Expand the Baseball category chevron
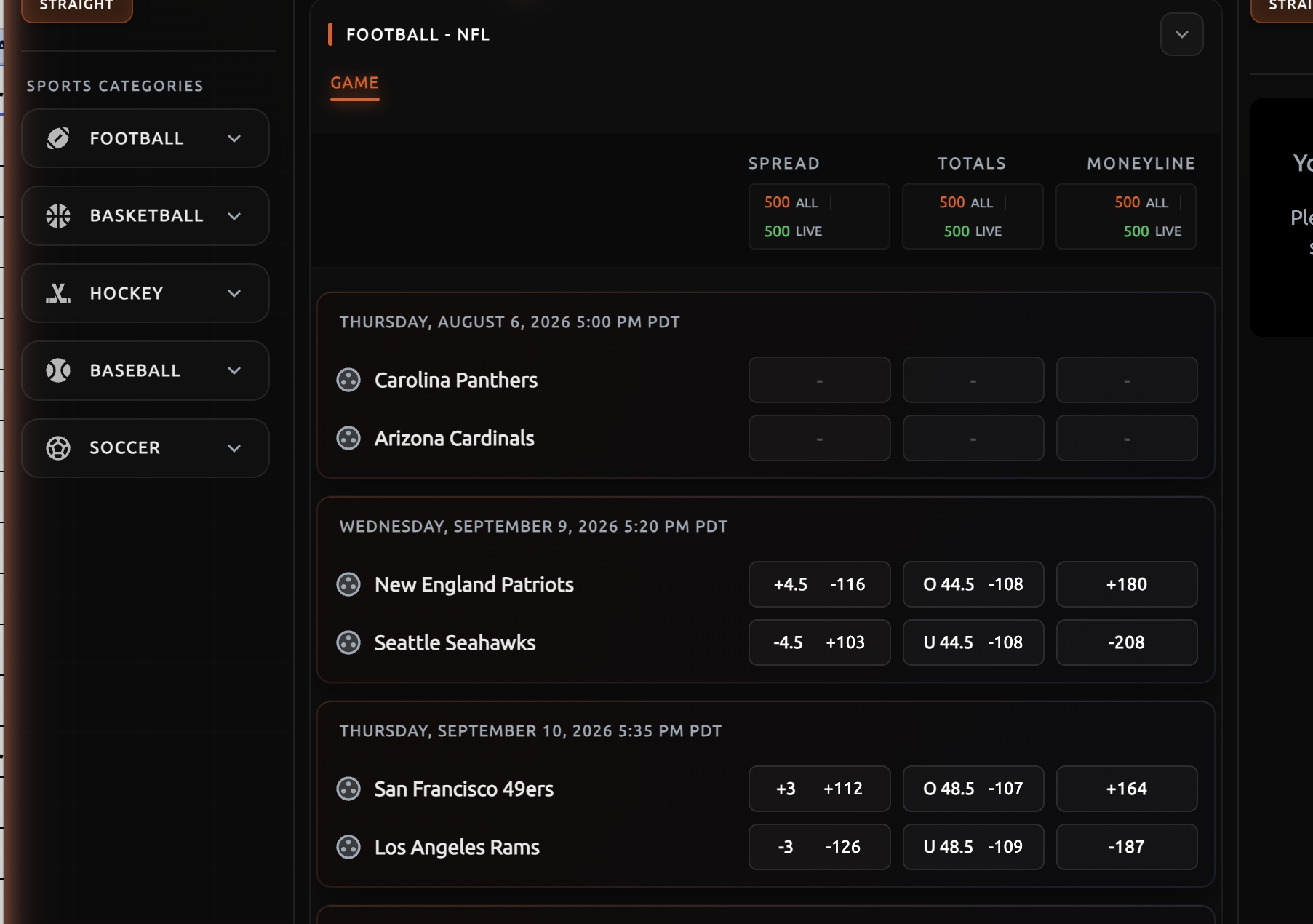1313x924 pixels. pyautogui.click(x=234, y=370)
